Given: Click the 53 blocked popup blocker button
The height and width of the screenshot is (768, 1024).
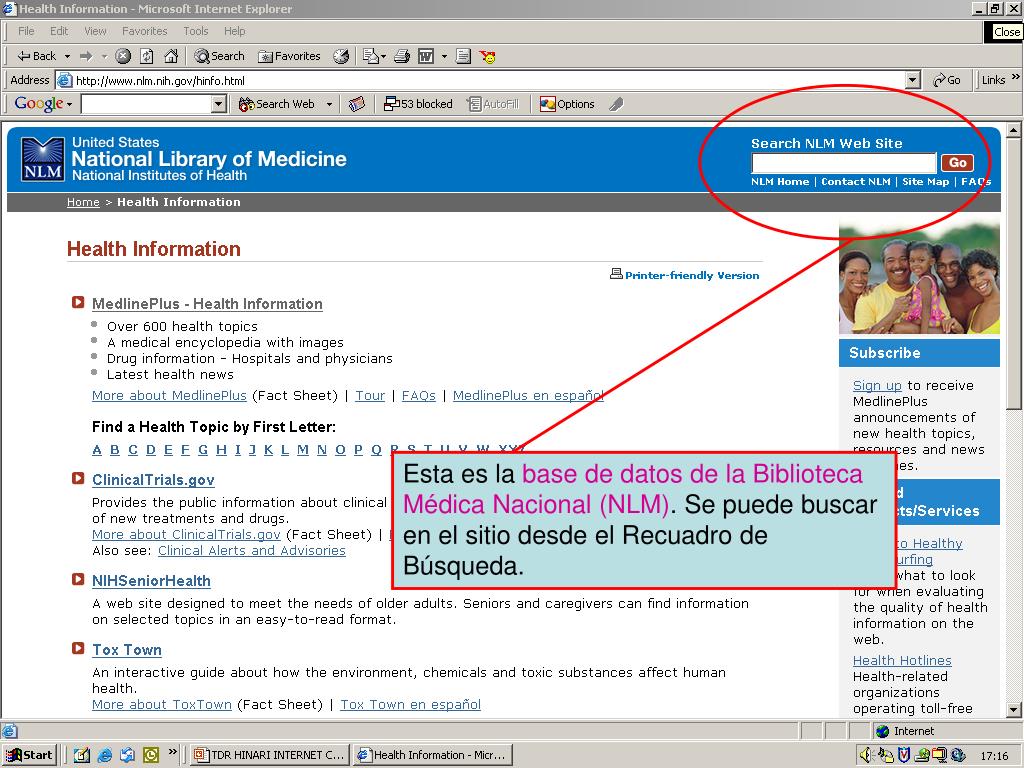Looking at the screenshot, I should click(x=418, y=104).
